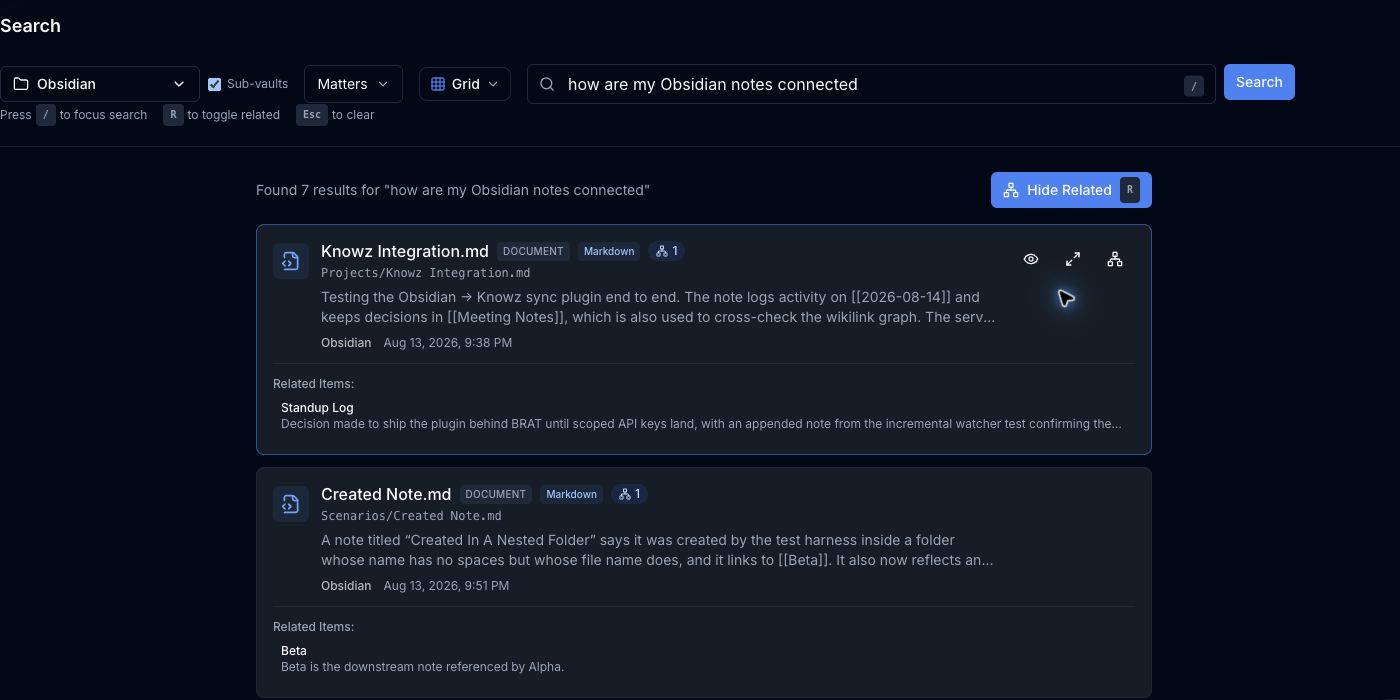The height and width of the screenshot is (700, 1400).
Task: Toggle the Sub-vaults checkbox
Action: tap(214, 84)
